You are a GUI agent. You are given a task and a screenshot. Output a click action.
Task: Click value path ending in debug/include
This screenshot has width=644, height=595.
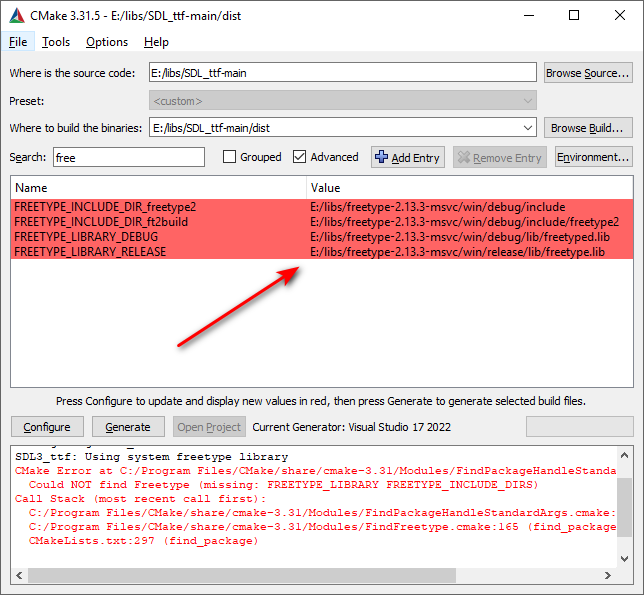438,207
